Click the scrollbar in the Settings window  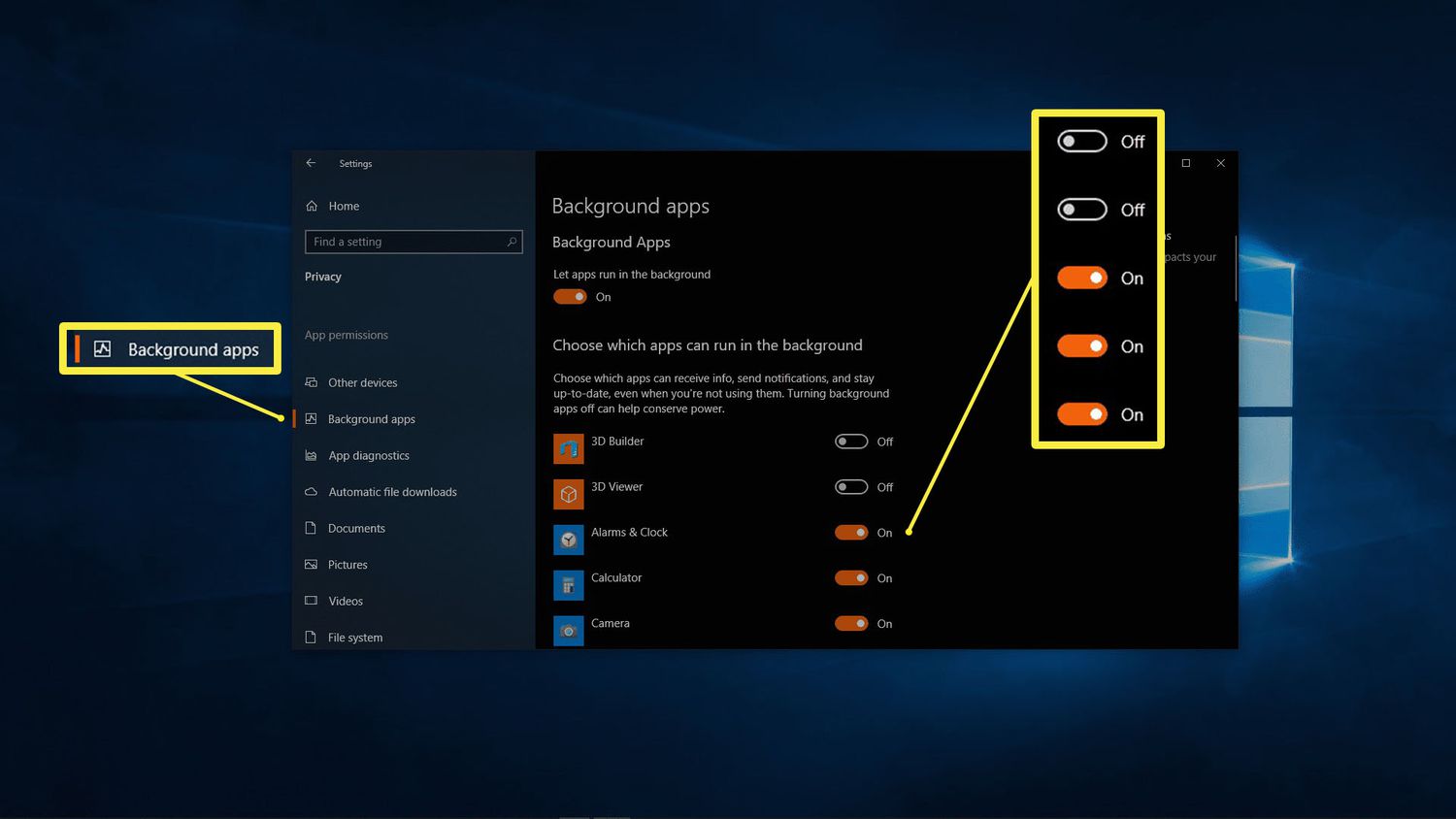click(x=1236, y=268)
